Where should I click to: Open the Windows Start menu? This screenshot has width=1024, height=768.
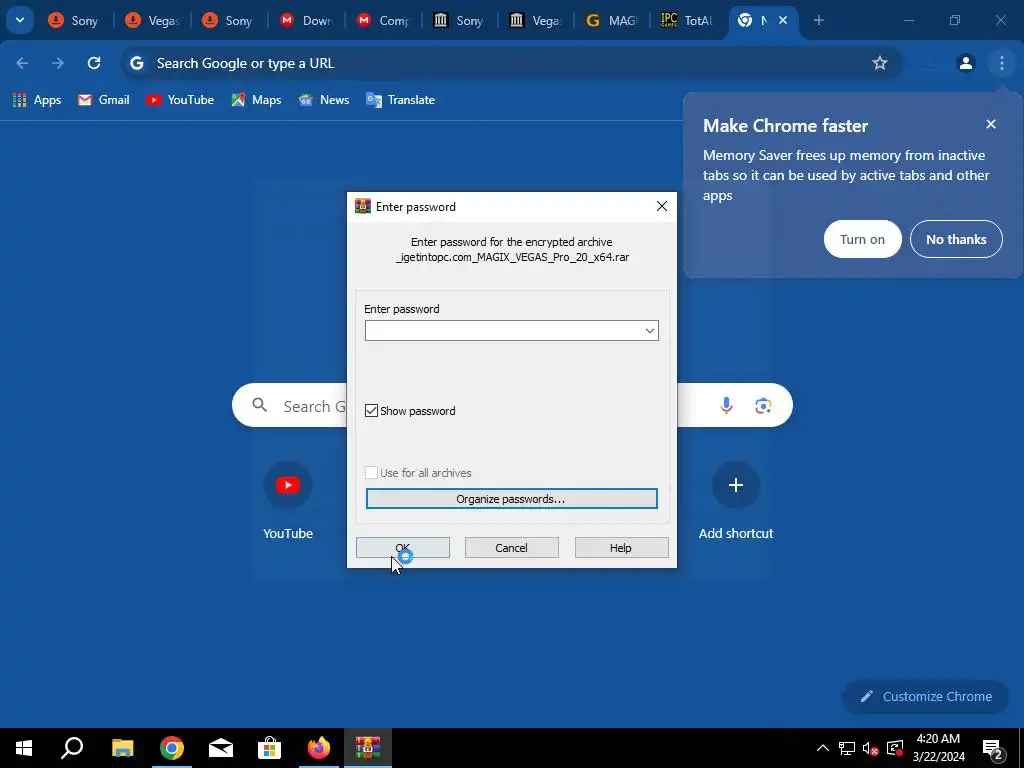click(24, 748)
